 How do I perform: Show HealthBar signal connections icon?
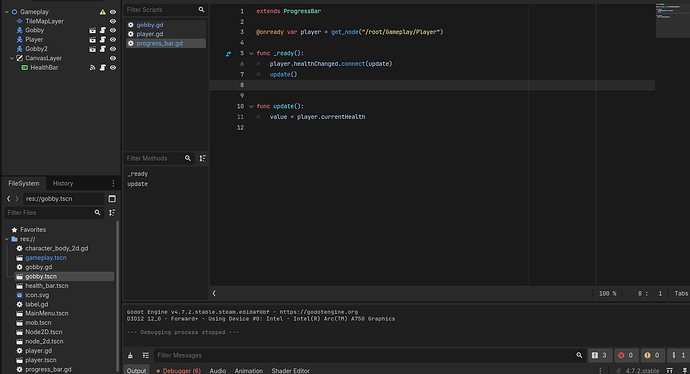(x=92, y=67)
